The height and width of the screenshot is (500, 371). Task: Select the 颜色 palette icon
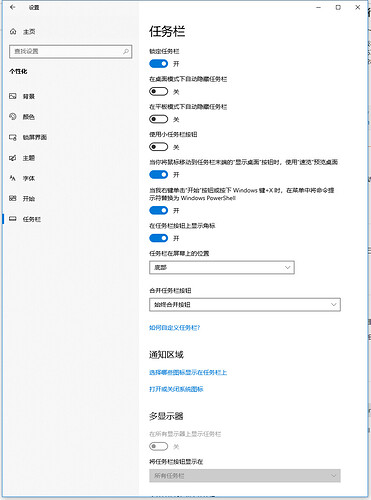(13, 117)
